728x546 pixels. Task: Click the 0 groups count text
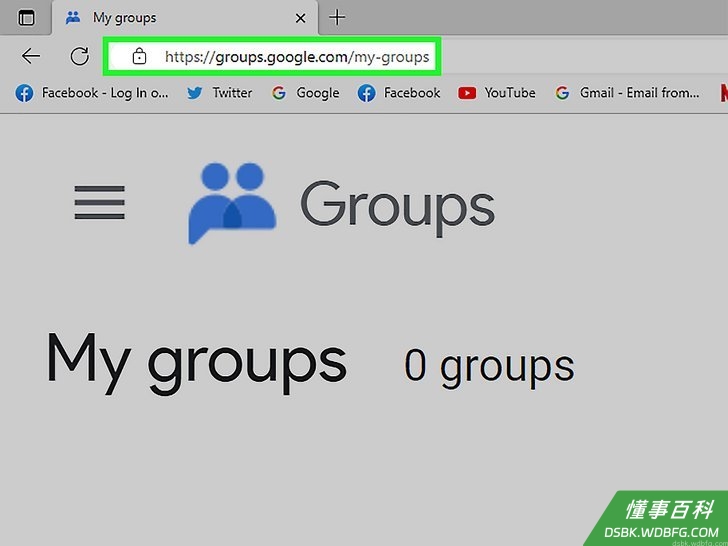coord(489,367)
